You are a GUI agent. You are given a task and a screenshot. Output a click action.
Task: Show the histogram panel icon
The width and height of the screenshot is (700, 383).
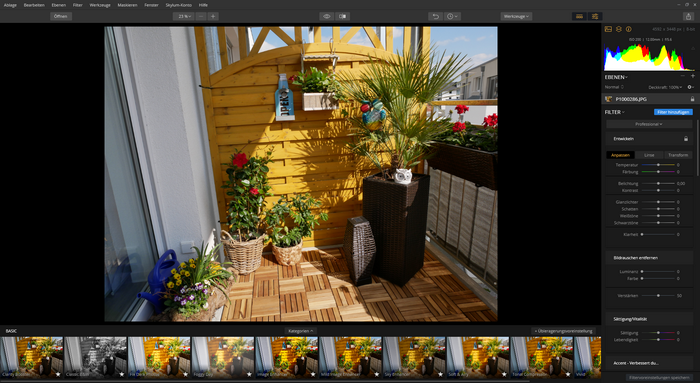point(608,29)
